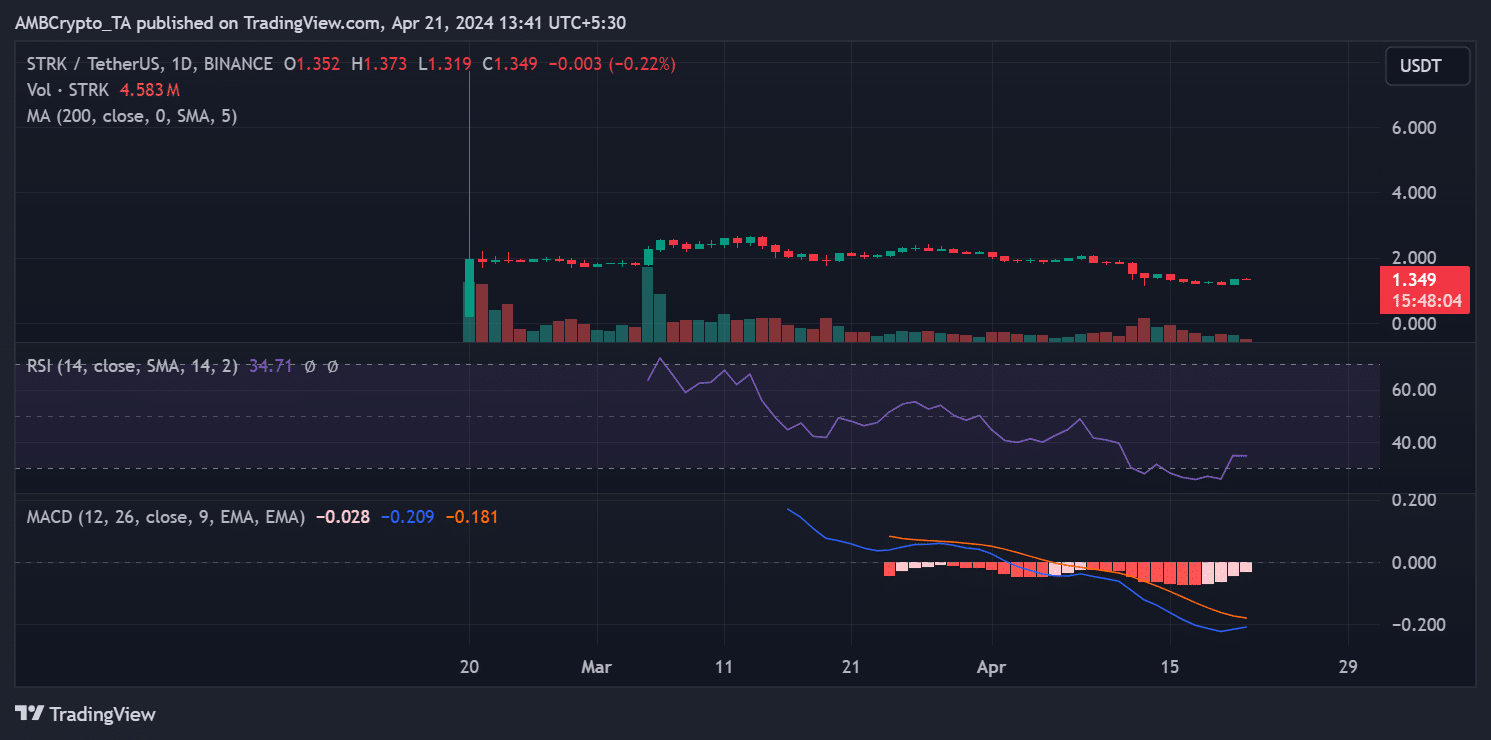
Task: Click the low value L1.319
Action: pyautogui.click(x=444, y=64)
